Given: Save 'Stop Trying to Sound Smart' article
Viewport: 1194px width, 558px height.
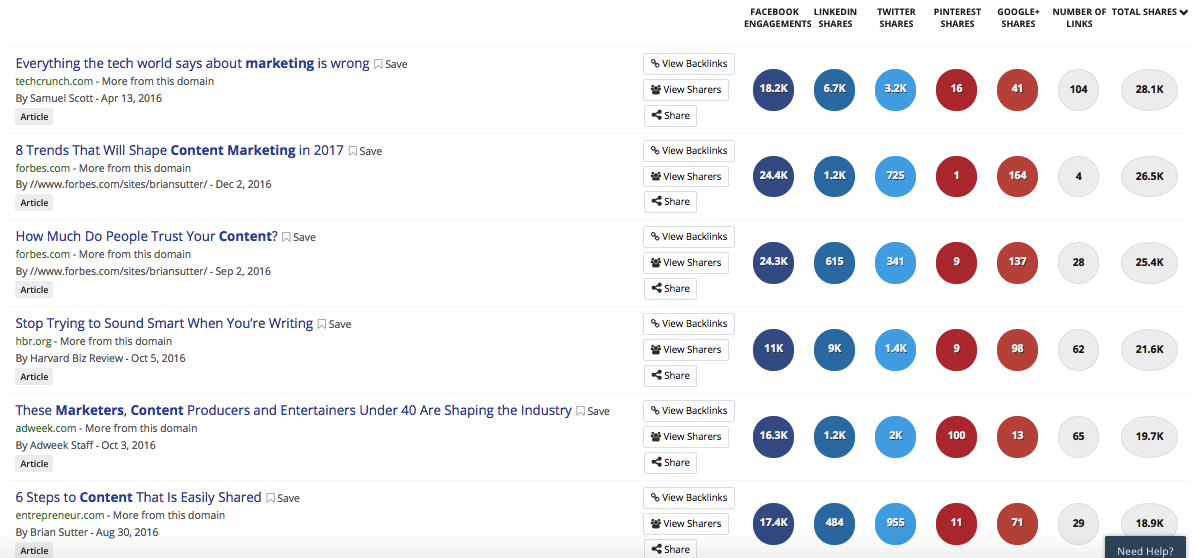Looking at the screenshot, I should point(334,324).
